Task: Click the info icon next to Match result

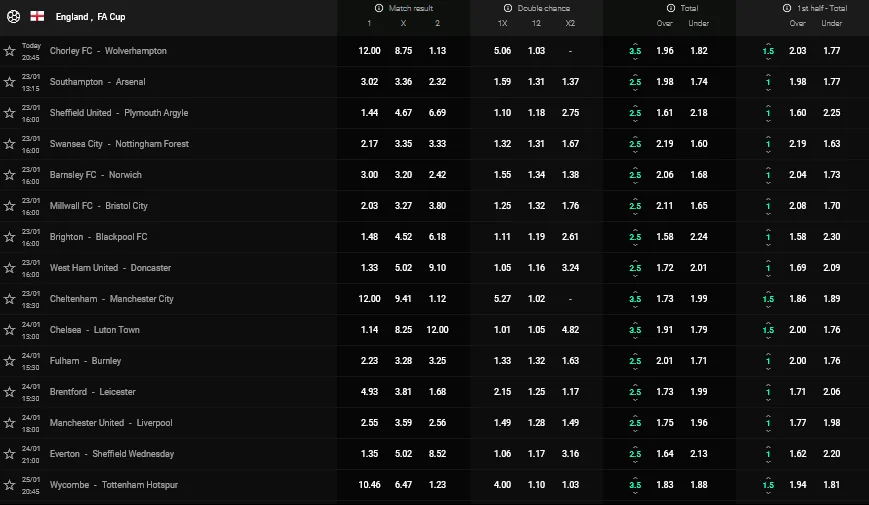Action: click(379, 8)
